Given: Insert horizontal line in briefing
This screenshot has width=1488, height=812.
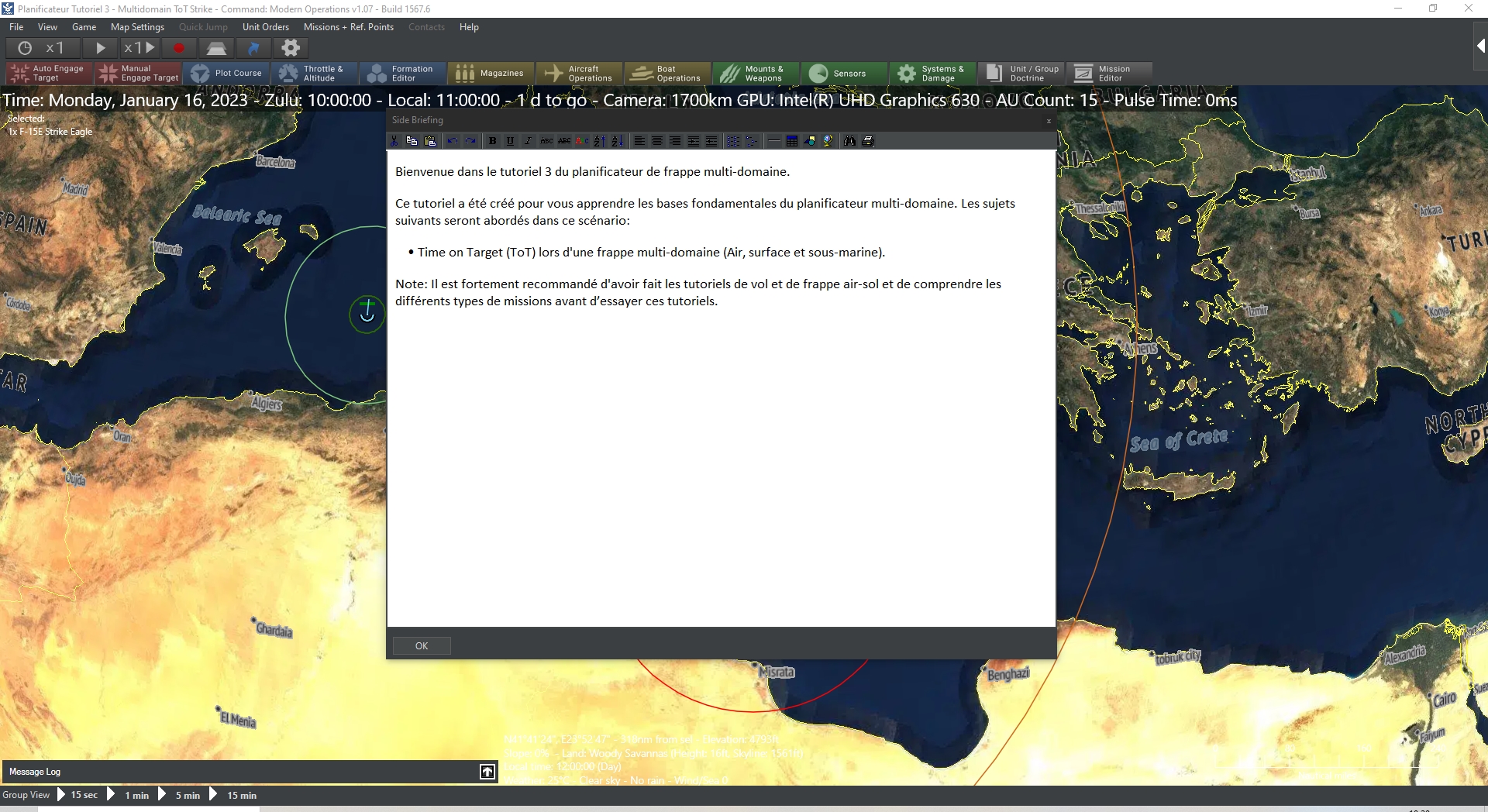Looking at the screenshot, I should [x=773, y=141].
